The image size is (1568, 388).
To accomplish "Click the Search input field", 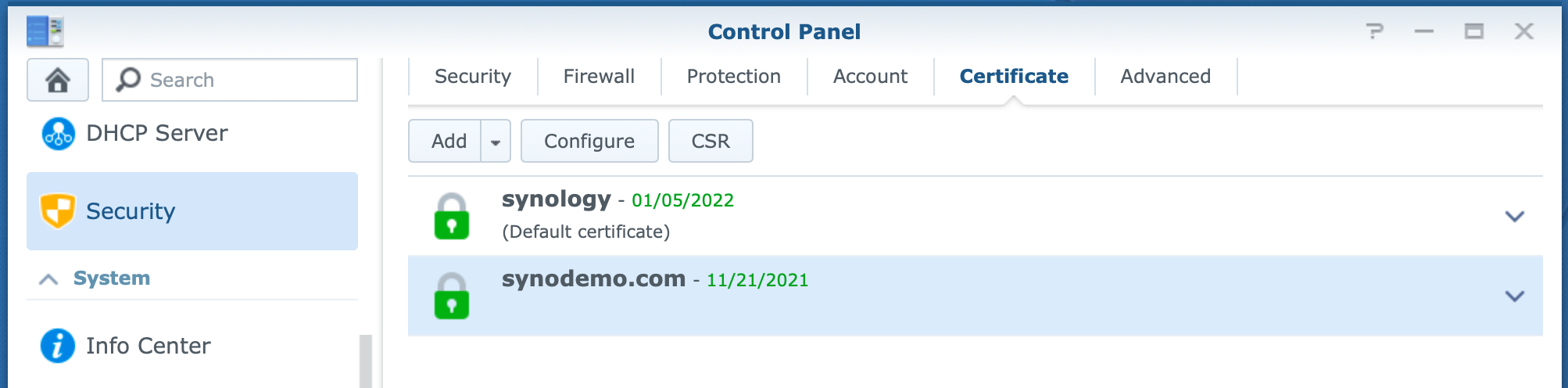I will 230,80.
